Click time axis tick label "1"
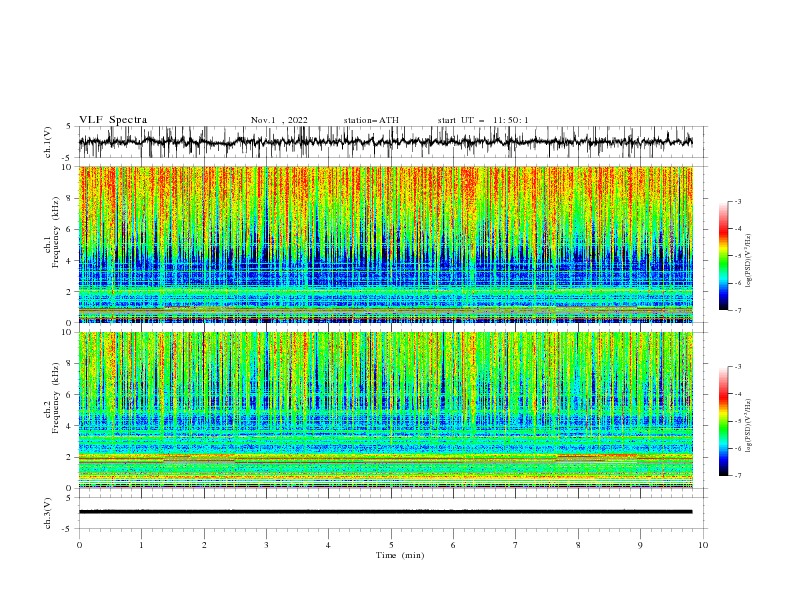Image resolution: width=792 pixels, height=612 pixels. pos(141,545)
